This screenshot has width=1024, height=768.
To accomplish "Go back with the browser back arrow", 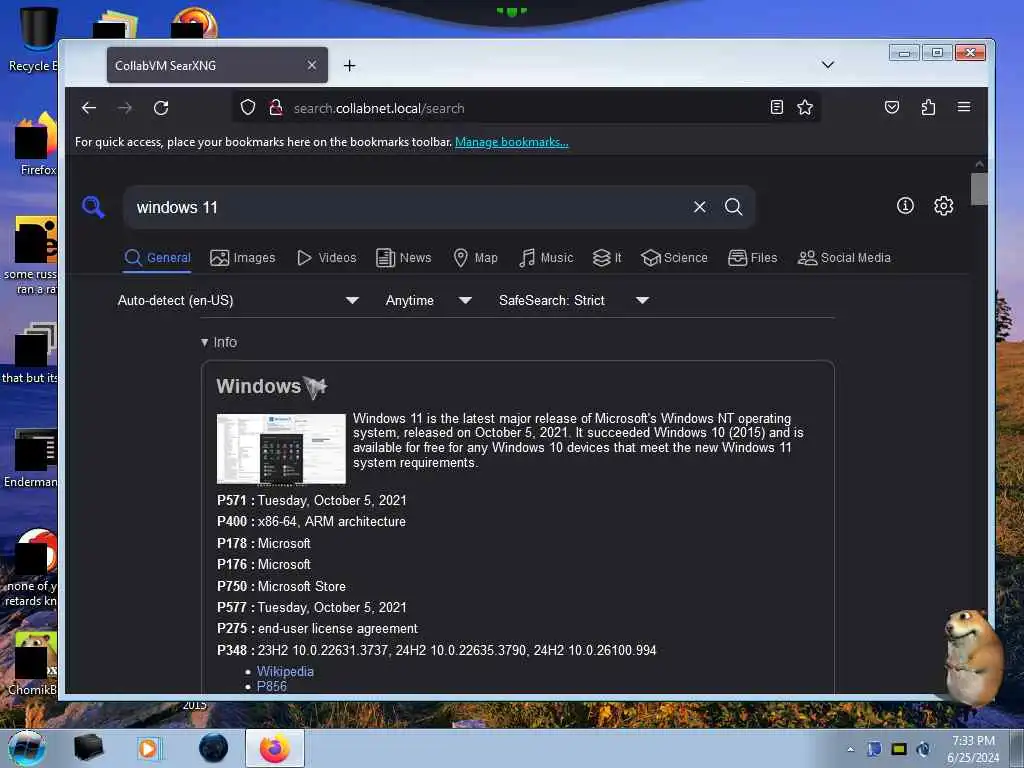I will 89,108.
